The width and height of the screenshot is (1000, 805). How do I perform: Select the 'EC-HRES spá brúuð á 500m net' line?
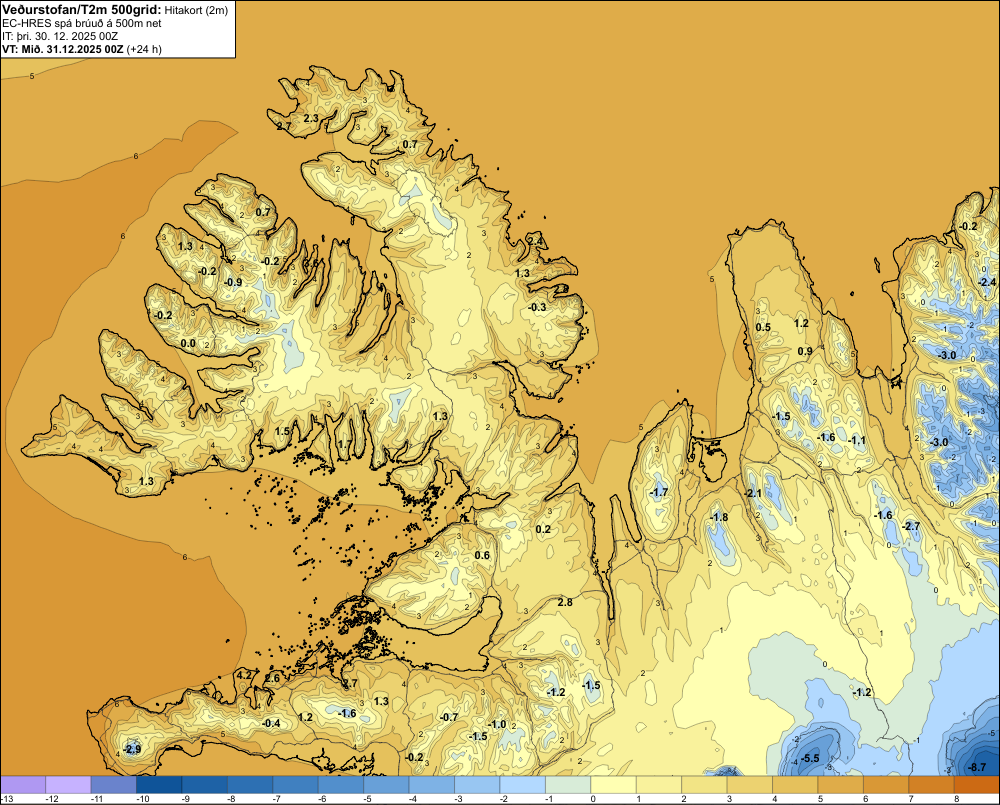(82, 23)
